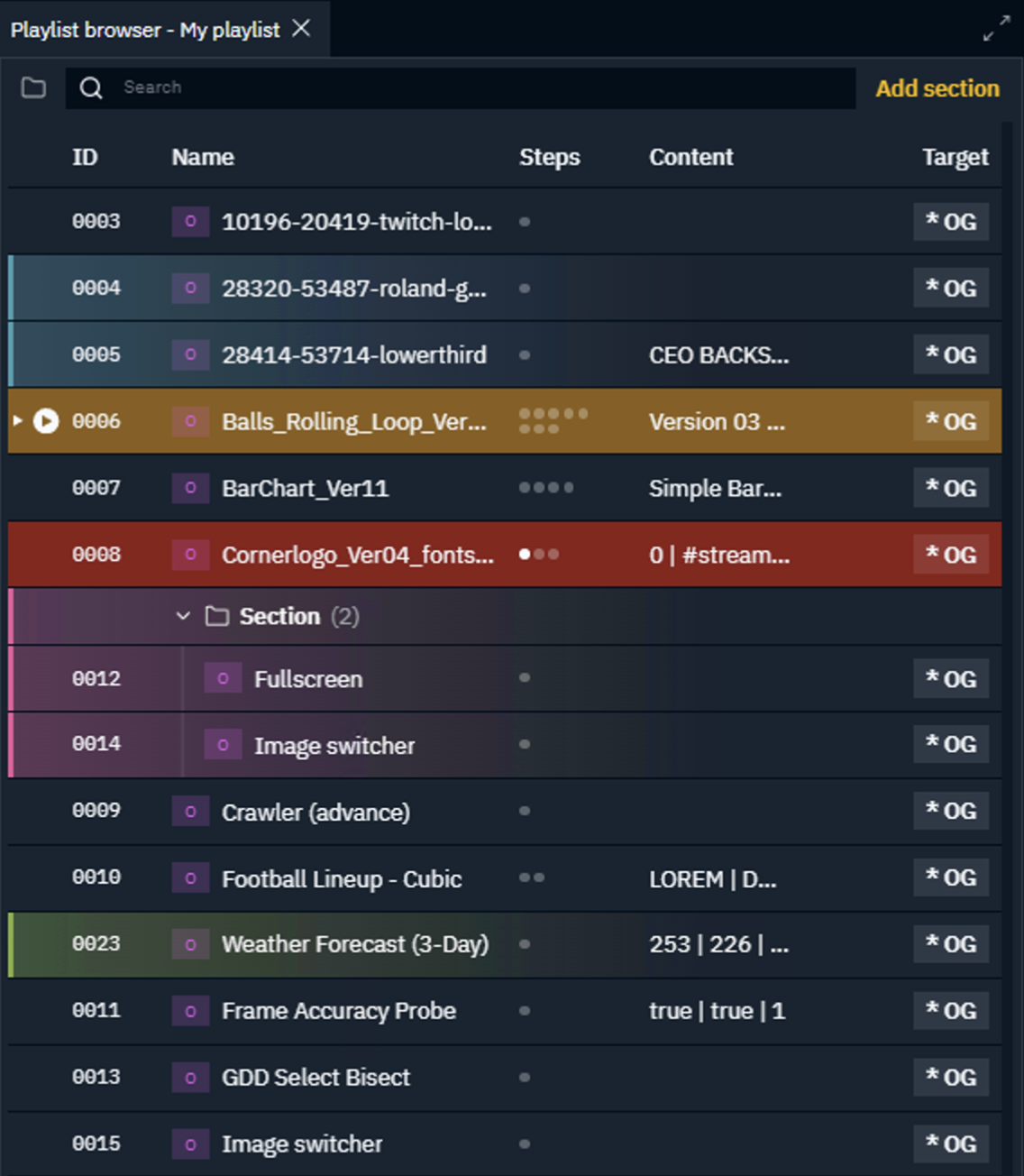Screen dimensions: 1024x1176
Task: Click the OG target on row 0015
Action: click(951, 1144)
